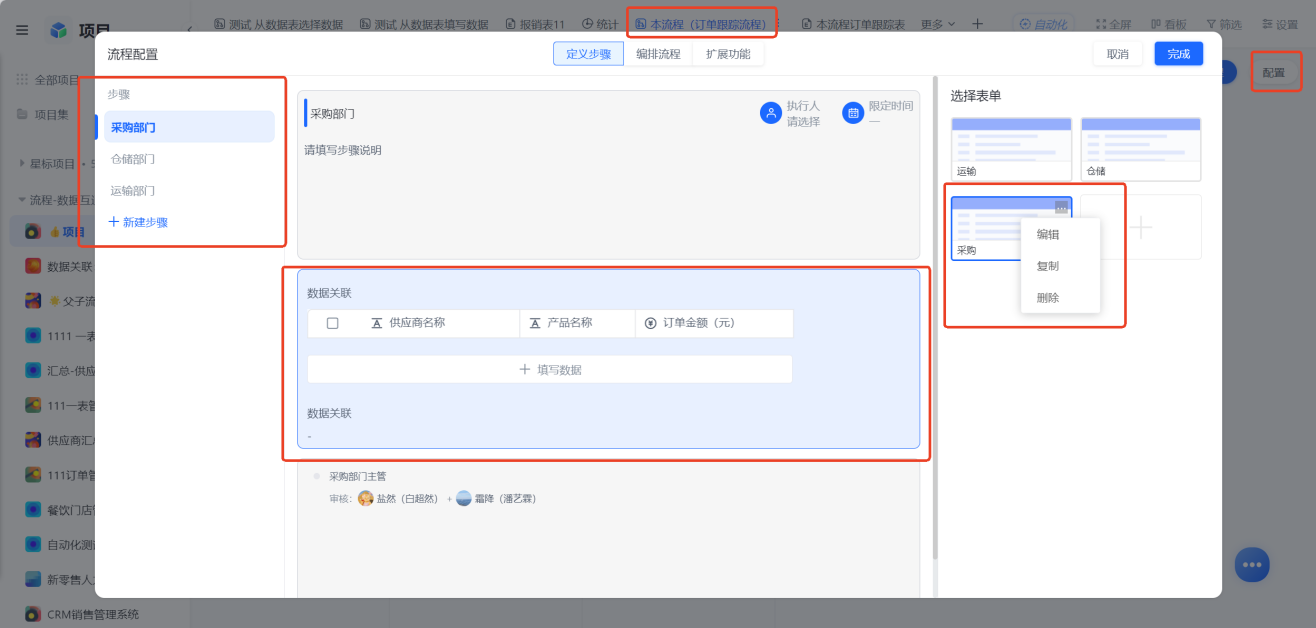The width and height of the screenshot is (1316, 628).
Task: Open the 看板 board view
Action: coord(1171,23)
